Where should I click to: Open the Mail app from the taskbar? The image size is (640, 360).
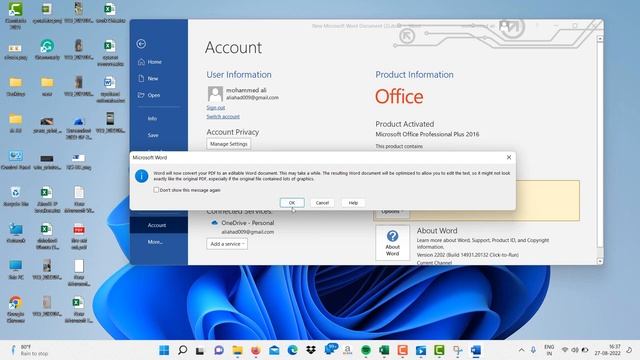click(x=274, y=350)
